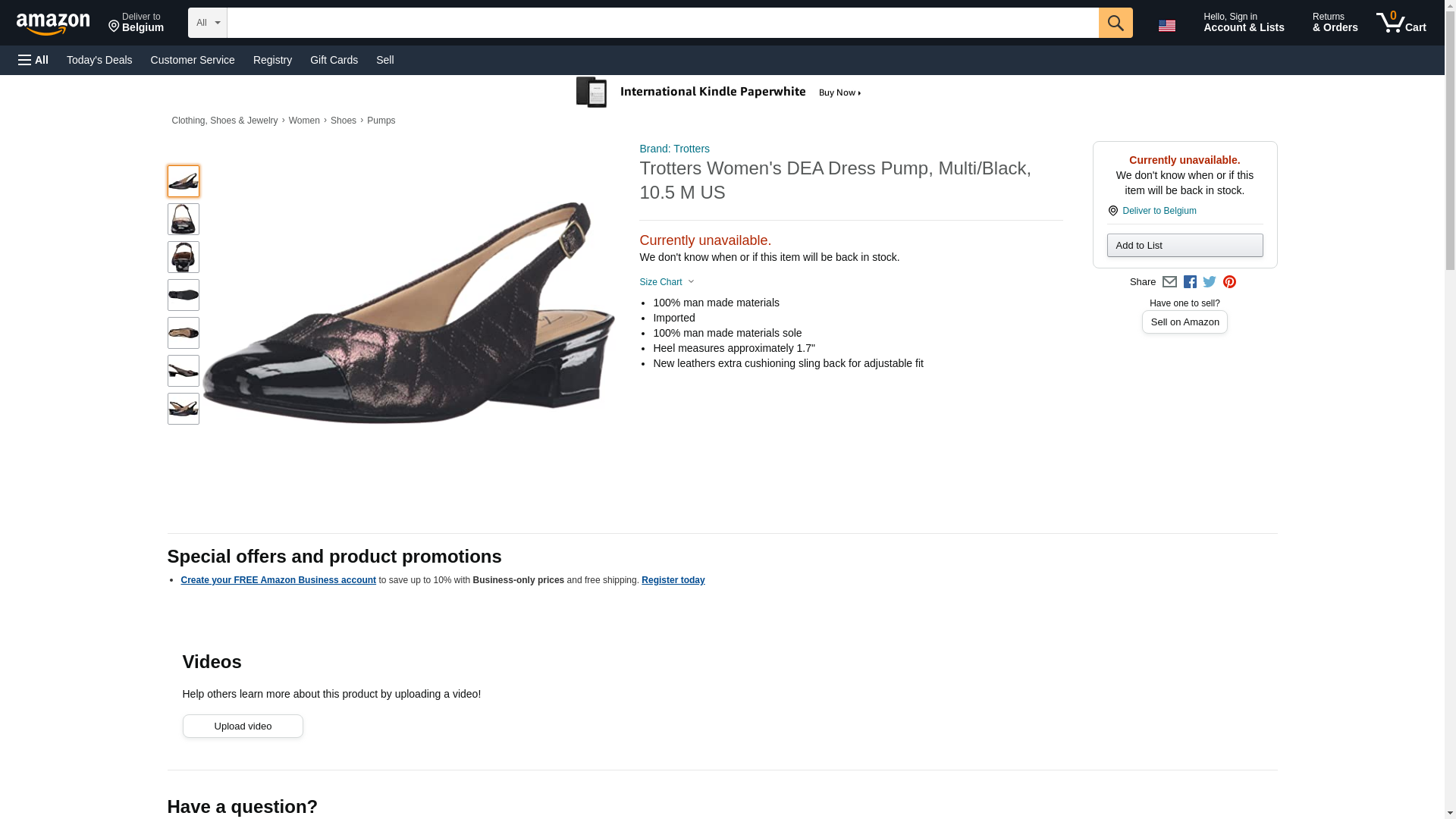This screenshot has height=819, width=1456.
Task: Open the Brand: Trotters link
Action: (674, 149)
